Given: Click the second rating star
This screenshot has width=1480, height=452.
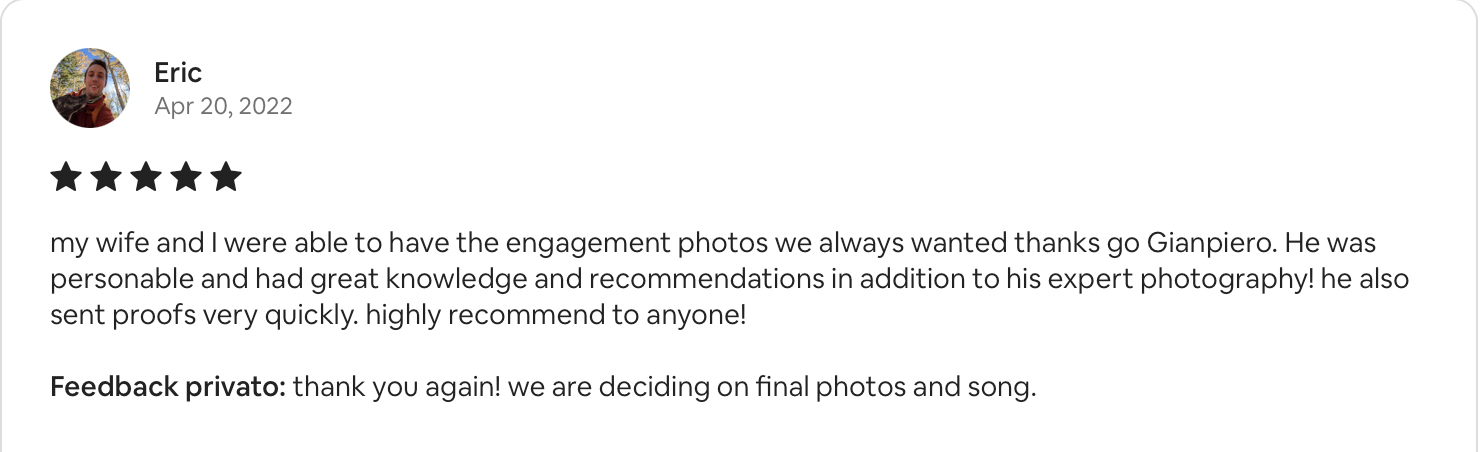Looking at the screenshot, I should pyautogui.click(x=105, y=177).
